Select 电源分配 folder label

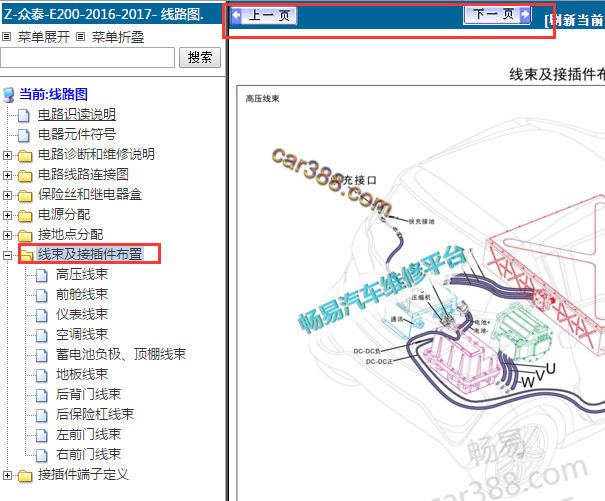click(x=64, y=214)
